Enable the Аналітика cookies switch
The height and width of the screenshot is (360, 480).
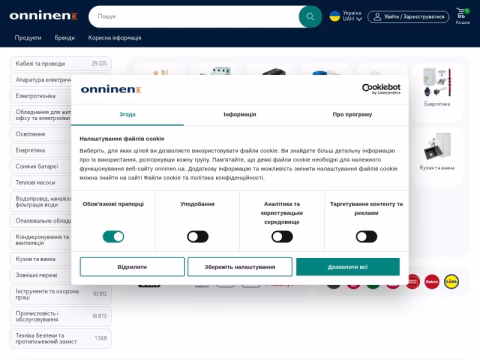coord(282,237)
